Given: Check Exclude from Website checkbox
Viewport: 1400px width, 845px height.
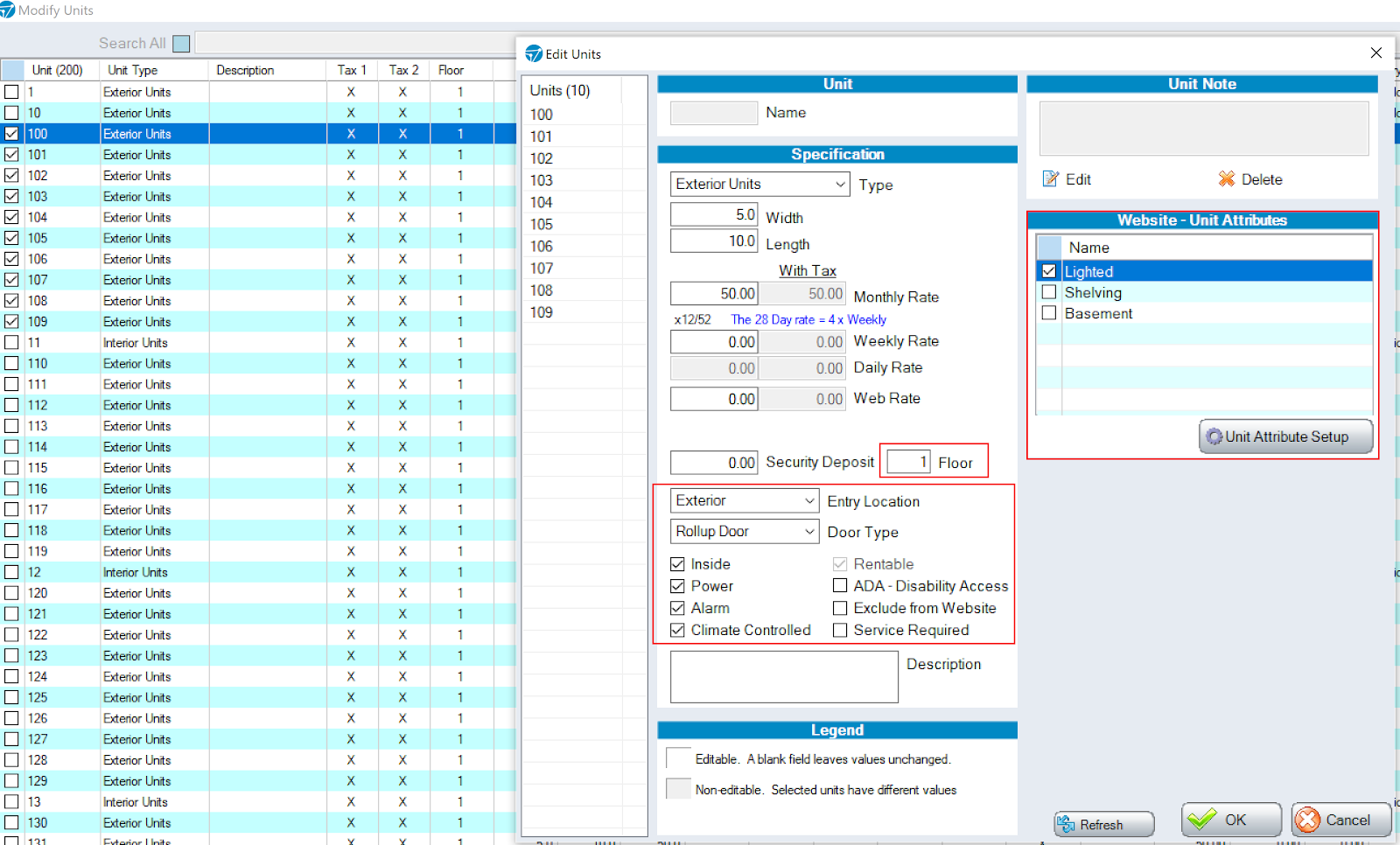Looking at the screenshot, I should pyautogui.click(x=840, y=608).
